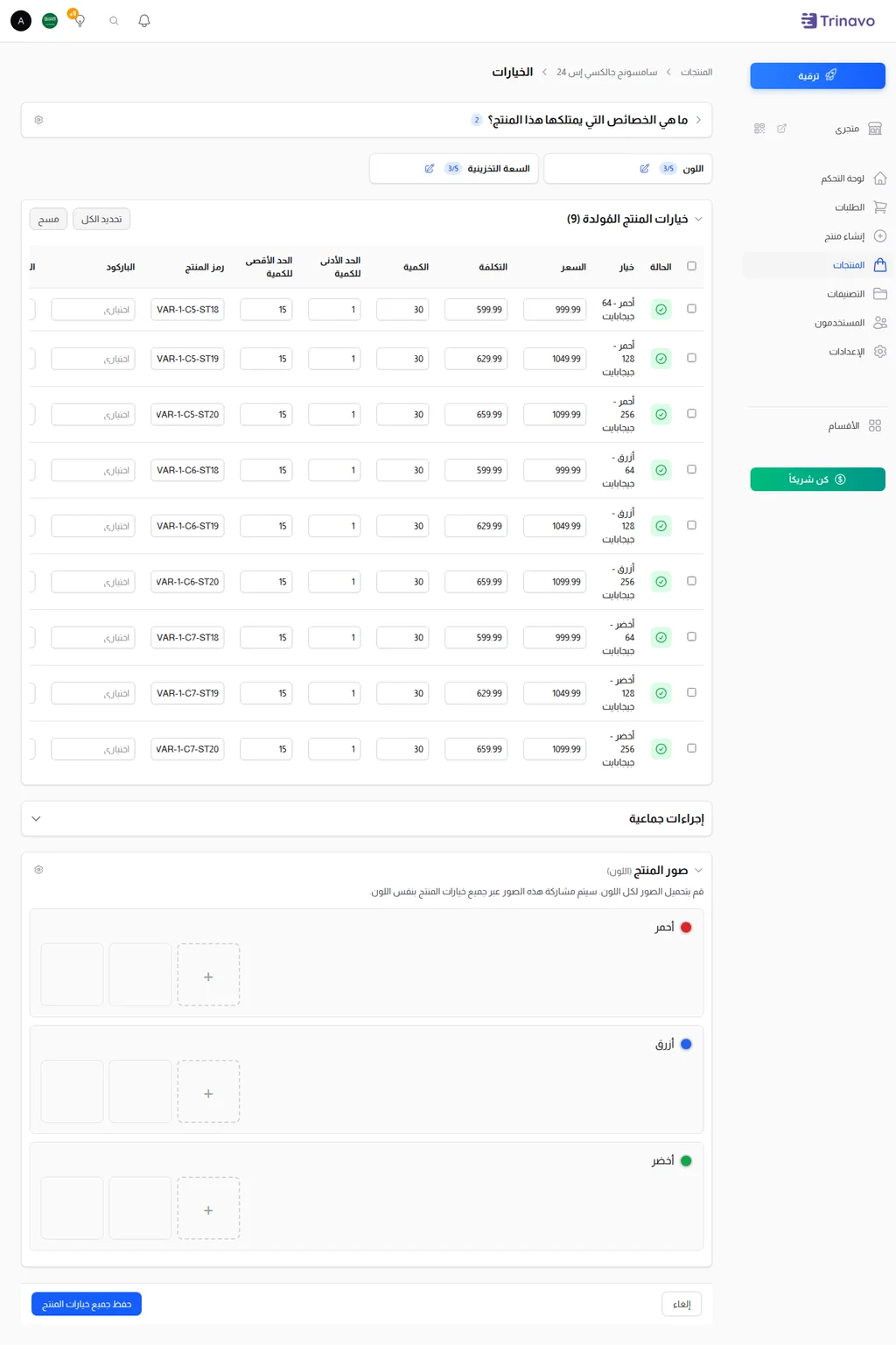Check the VAR-1-C6-ST20 row checkbox

point(692,581)
